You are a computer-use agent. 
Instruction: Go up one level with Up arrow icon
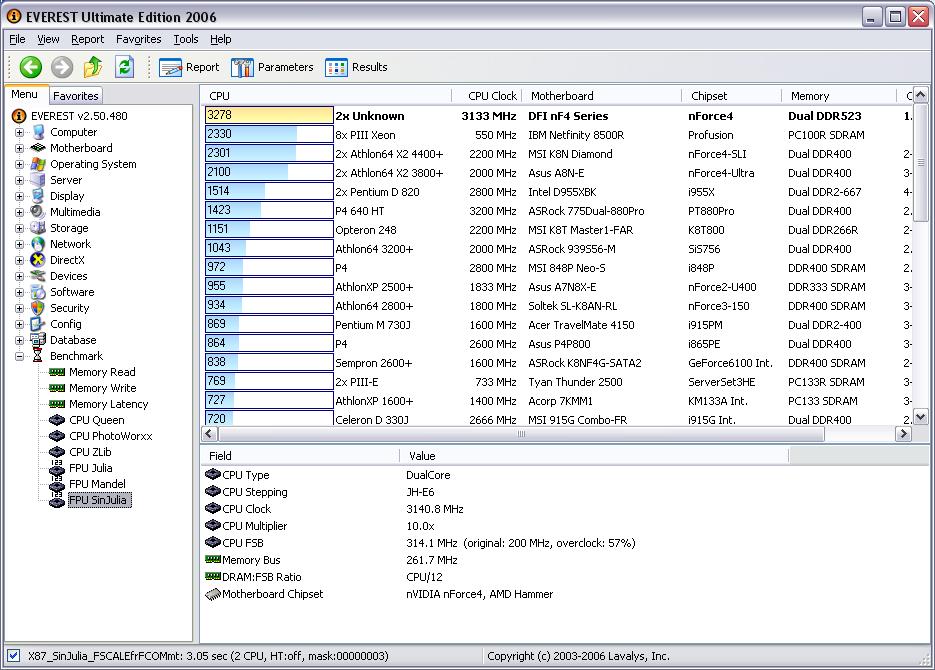(x=92, y=67)
